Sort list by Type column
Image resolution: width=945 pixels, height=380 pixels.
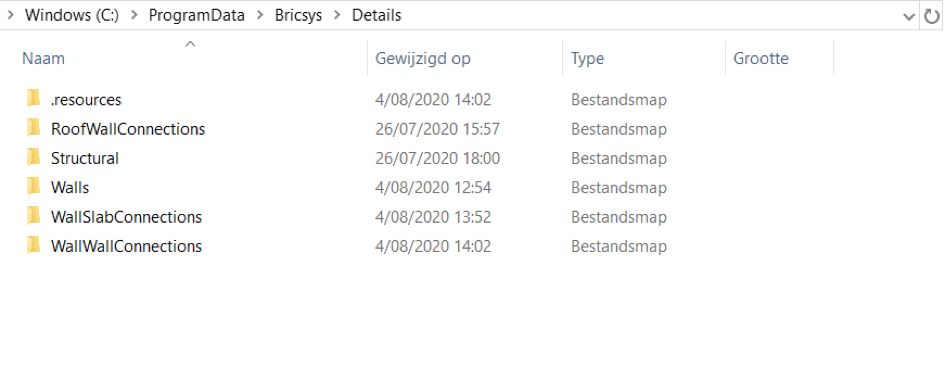tap(644, 58)
